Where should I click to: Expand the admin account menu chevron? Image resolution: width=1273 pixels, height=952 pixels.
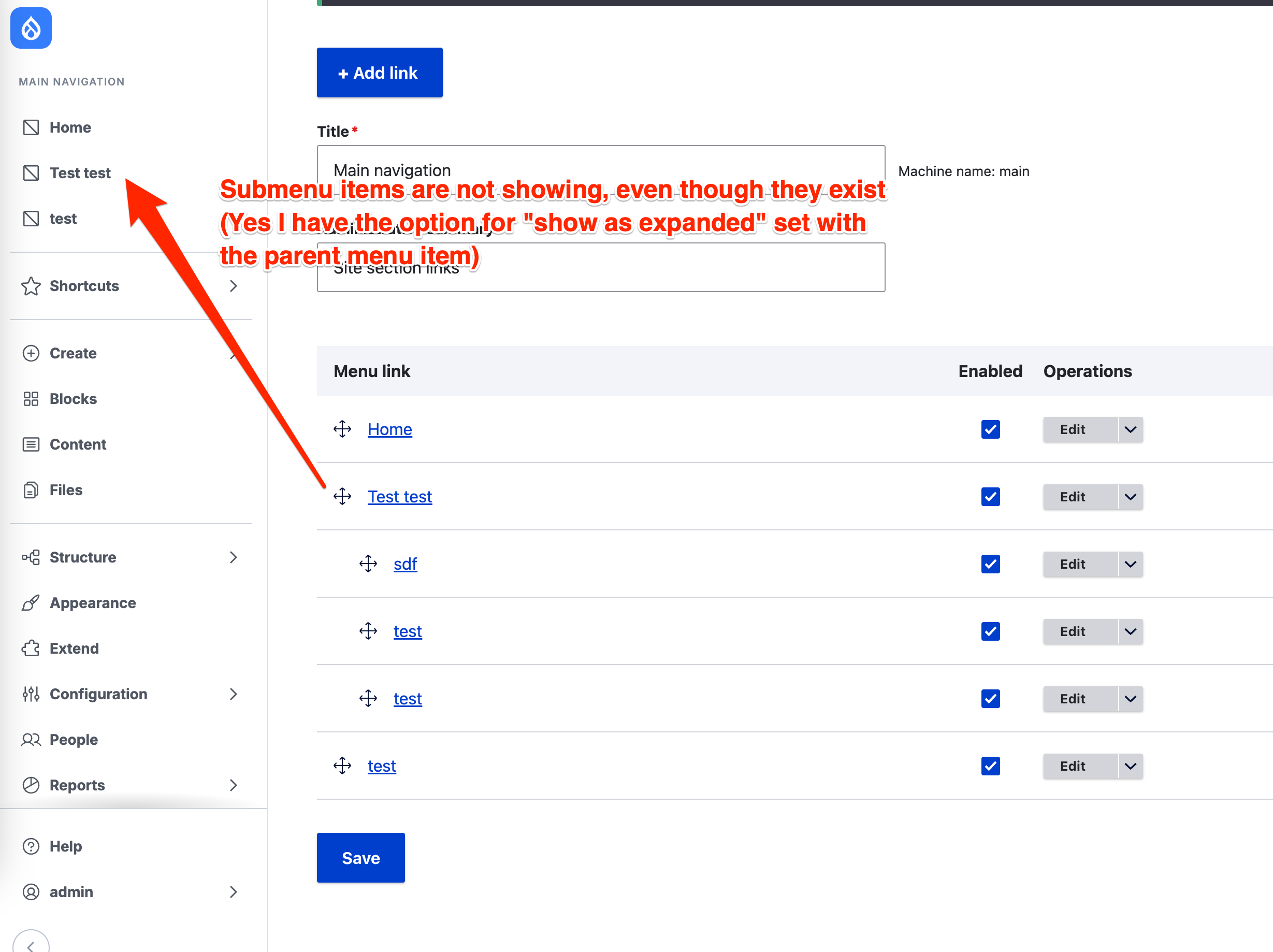click(234, 891)
